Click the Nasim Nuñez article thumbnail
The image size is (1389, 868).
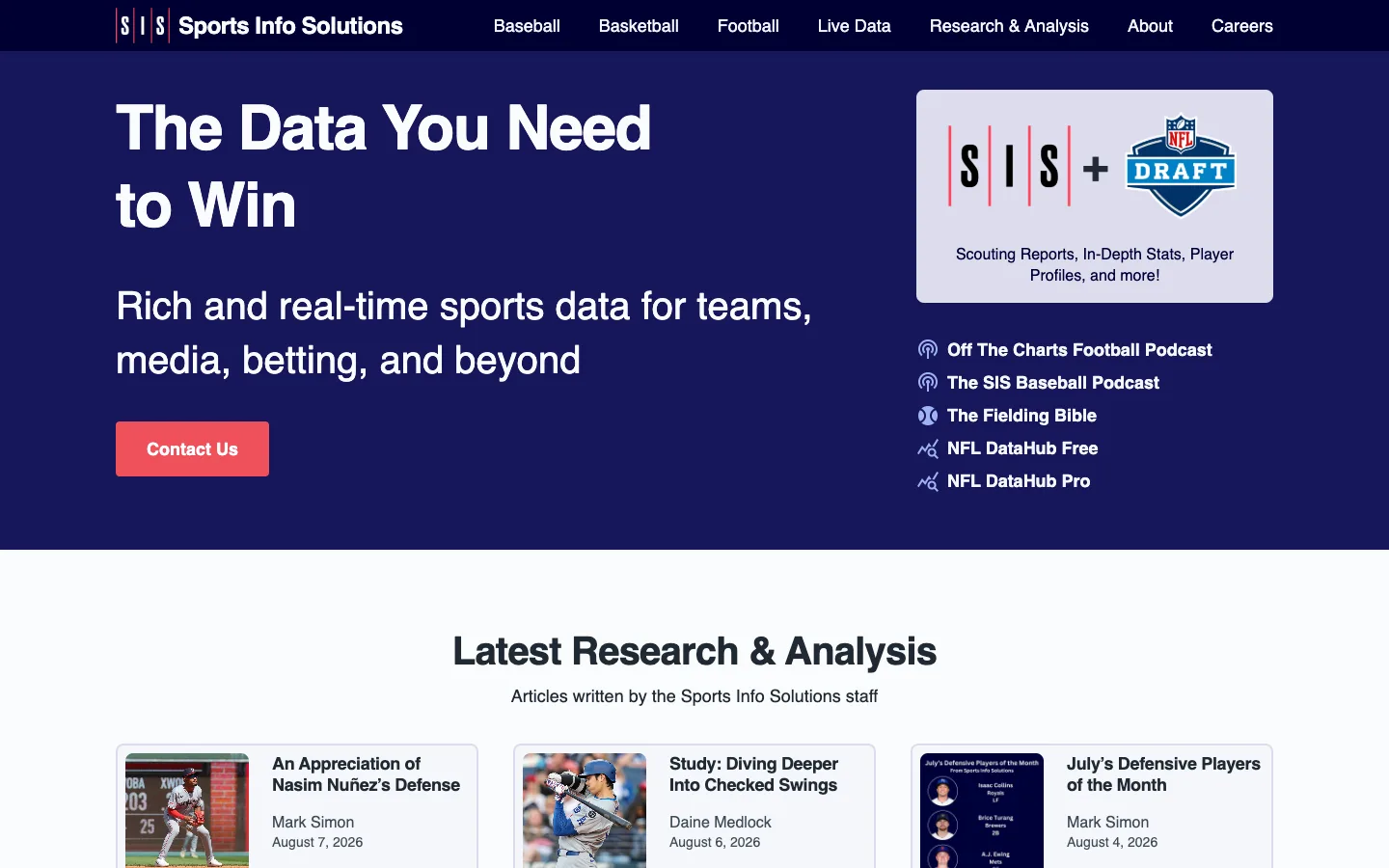click(x=187, y=811)
